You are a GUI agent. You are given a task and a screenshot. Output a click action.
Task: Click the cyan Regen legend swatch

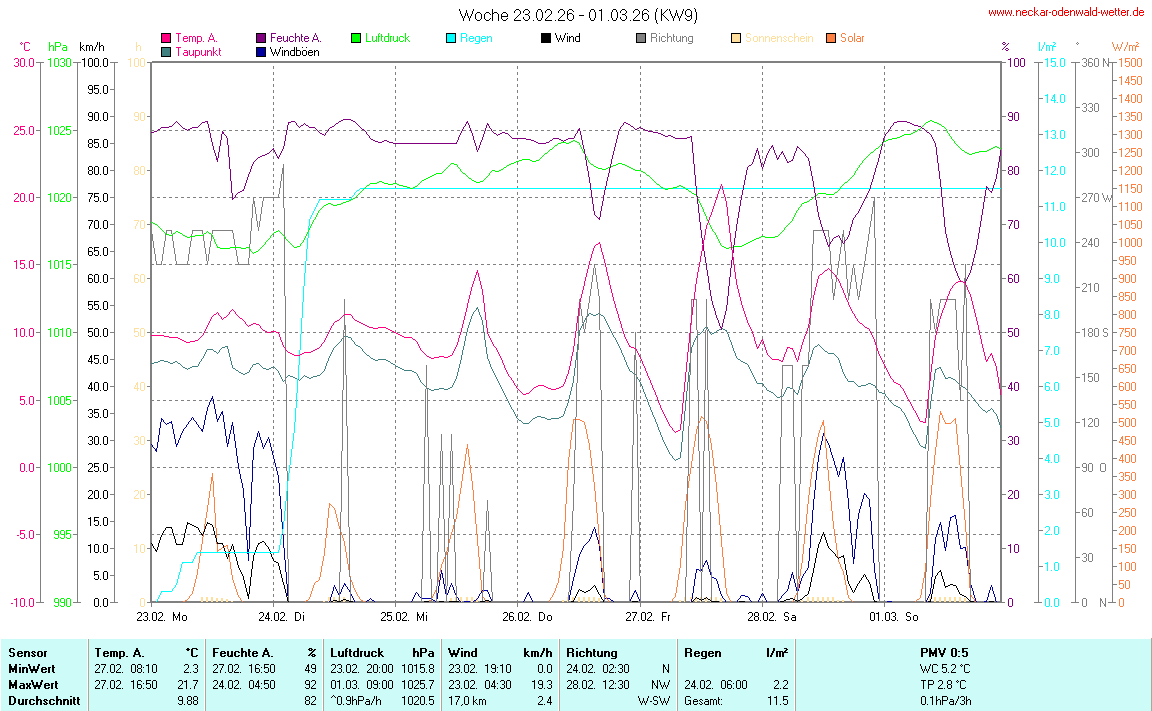(x=450, y=39)
